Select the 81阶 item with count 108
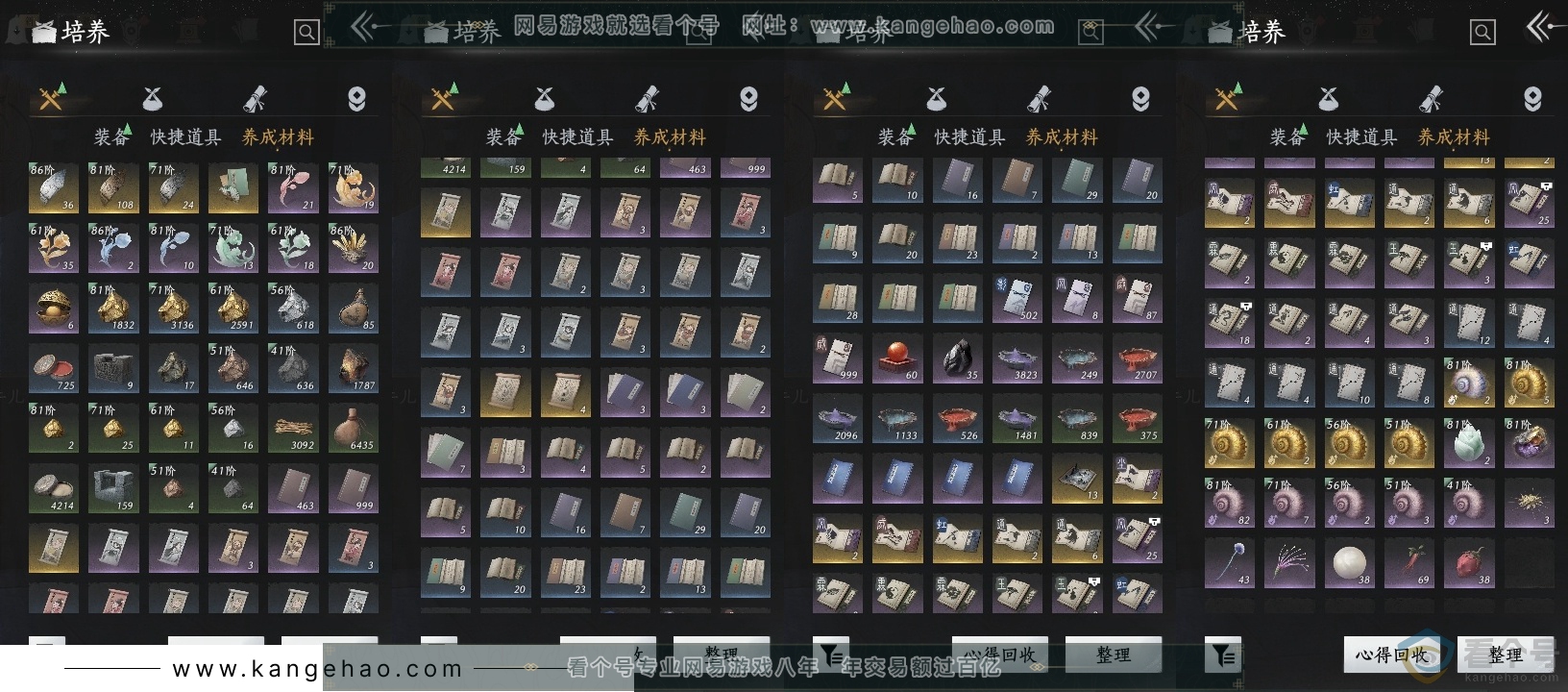Viewport: 1568px width, 692px height. [x=113, y=187]
